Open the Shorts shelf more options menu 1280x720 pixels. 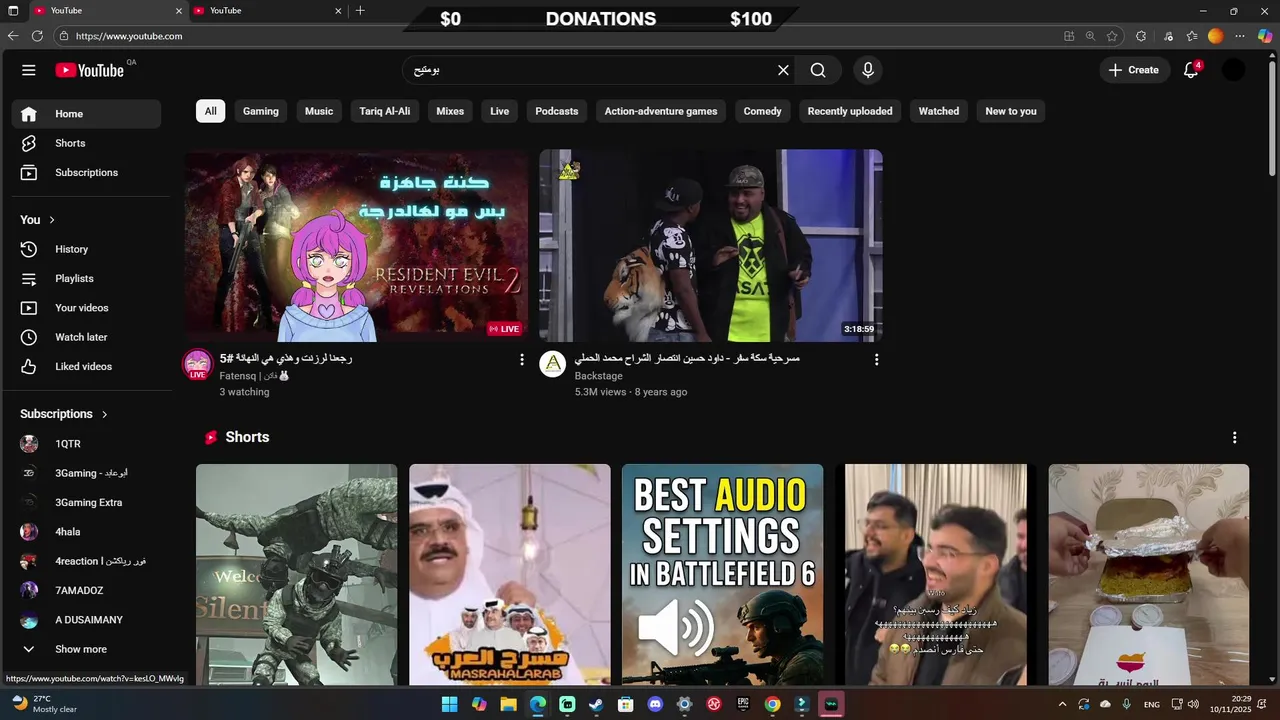click(x=1234, y=438)
